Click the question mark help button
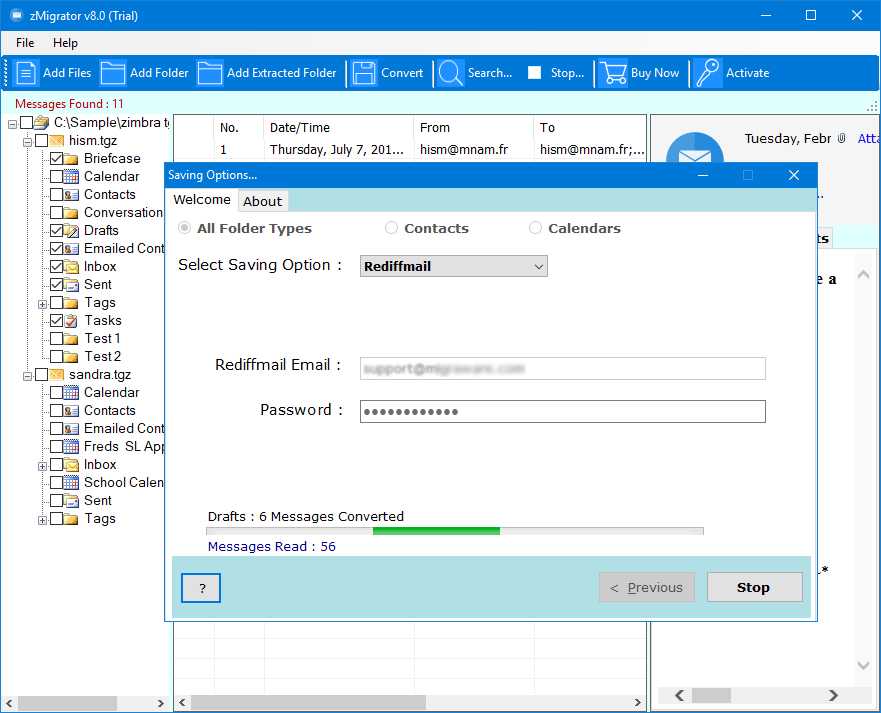881x713 pixels. click(x=201, y=589)
